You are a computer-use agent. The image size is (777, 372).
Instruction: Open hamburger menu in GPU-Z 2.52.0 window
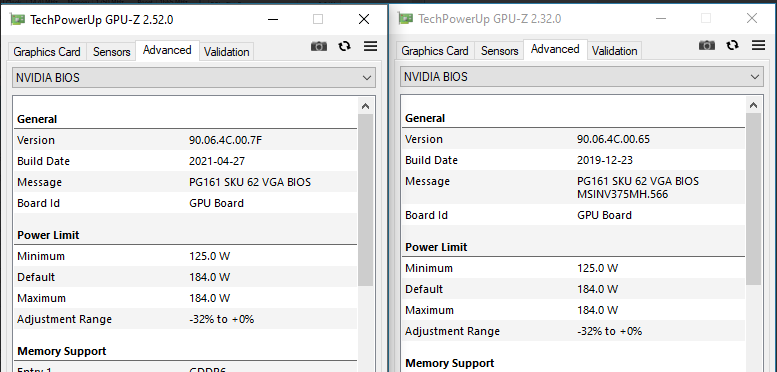point(370,46)
